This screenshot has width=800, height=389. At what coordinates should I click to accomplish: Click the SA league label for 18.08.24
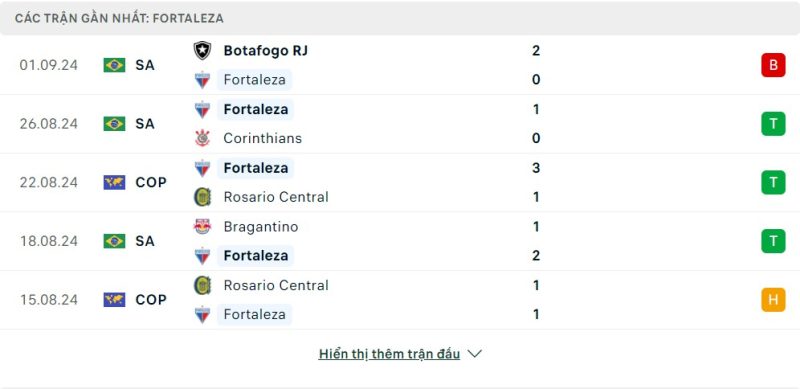tap(145, 241)
